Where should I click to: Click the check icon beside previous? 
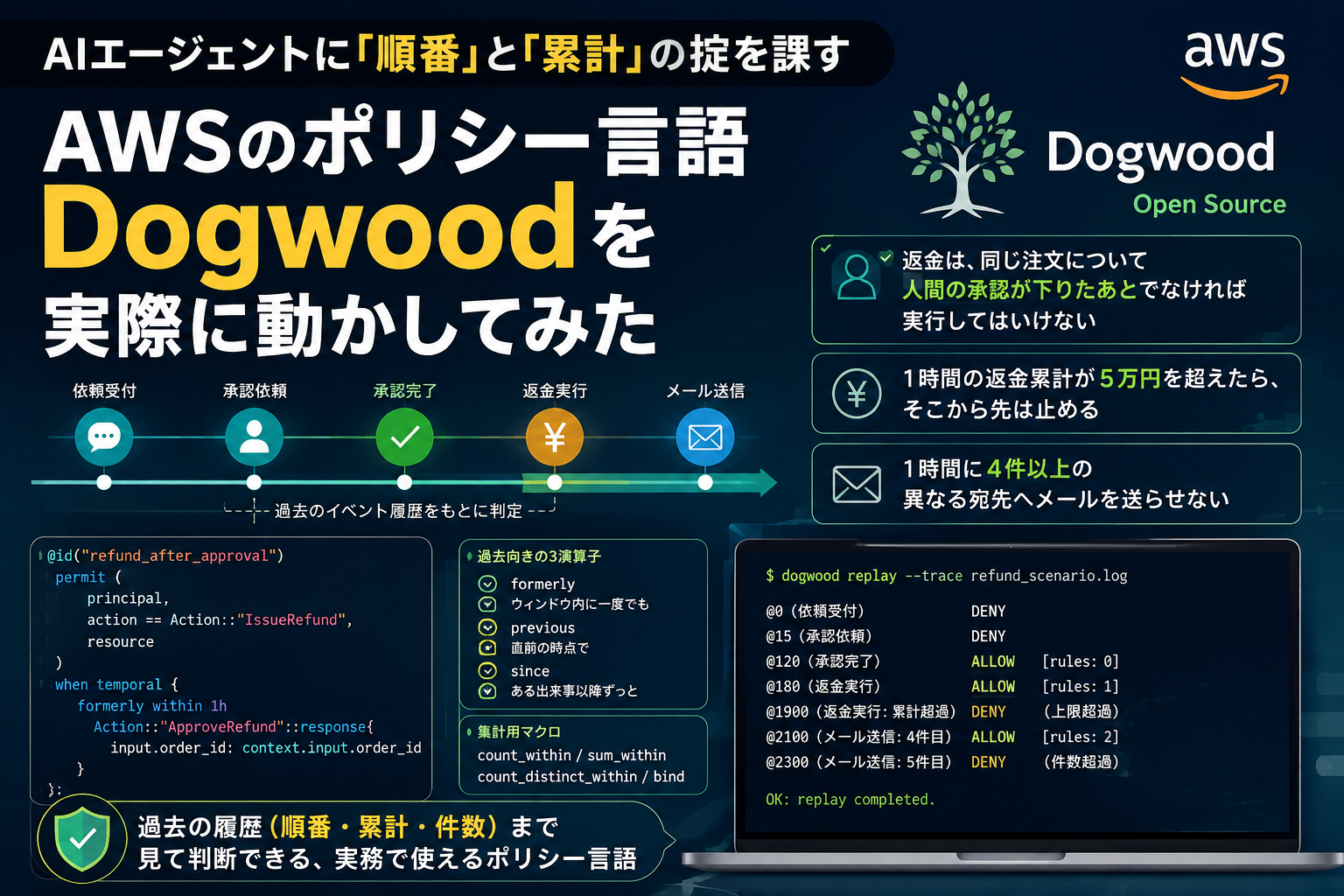click(x=487, y=627)
